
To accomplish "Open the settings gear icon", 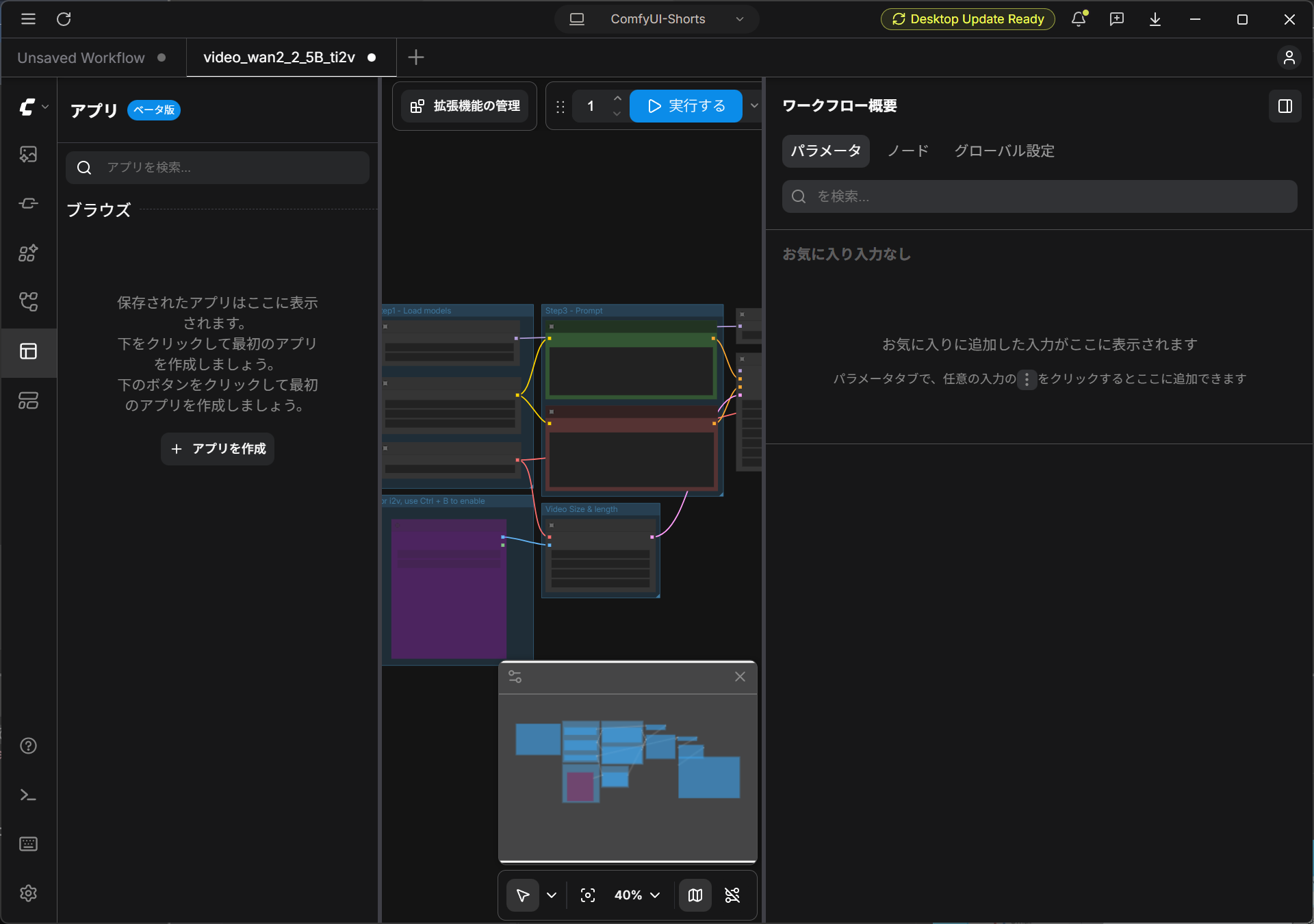I will tap(28, 893).
